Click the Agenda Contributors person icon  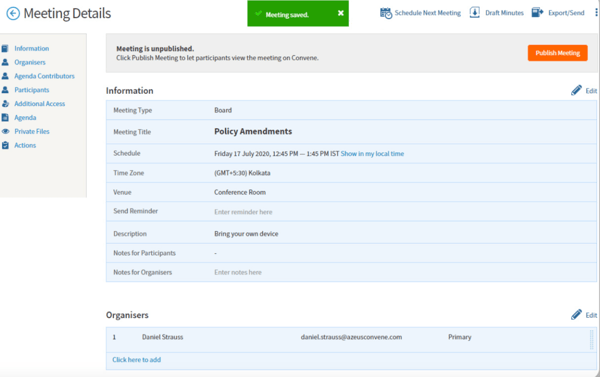5,76
